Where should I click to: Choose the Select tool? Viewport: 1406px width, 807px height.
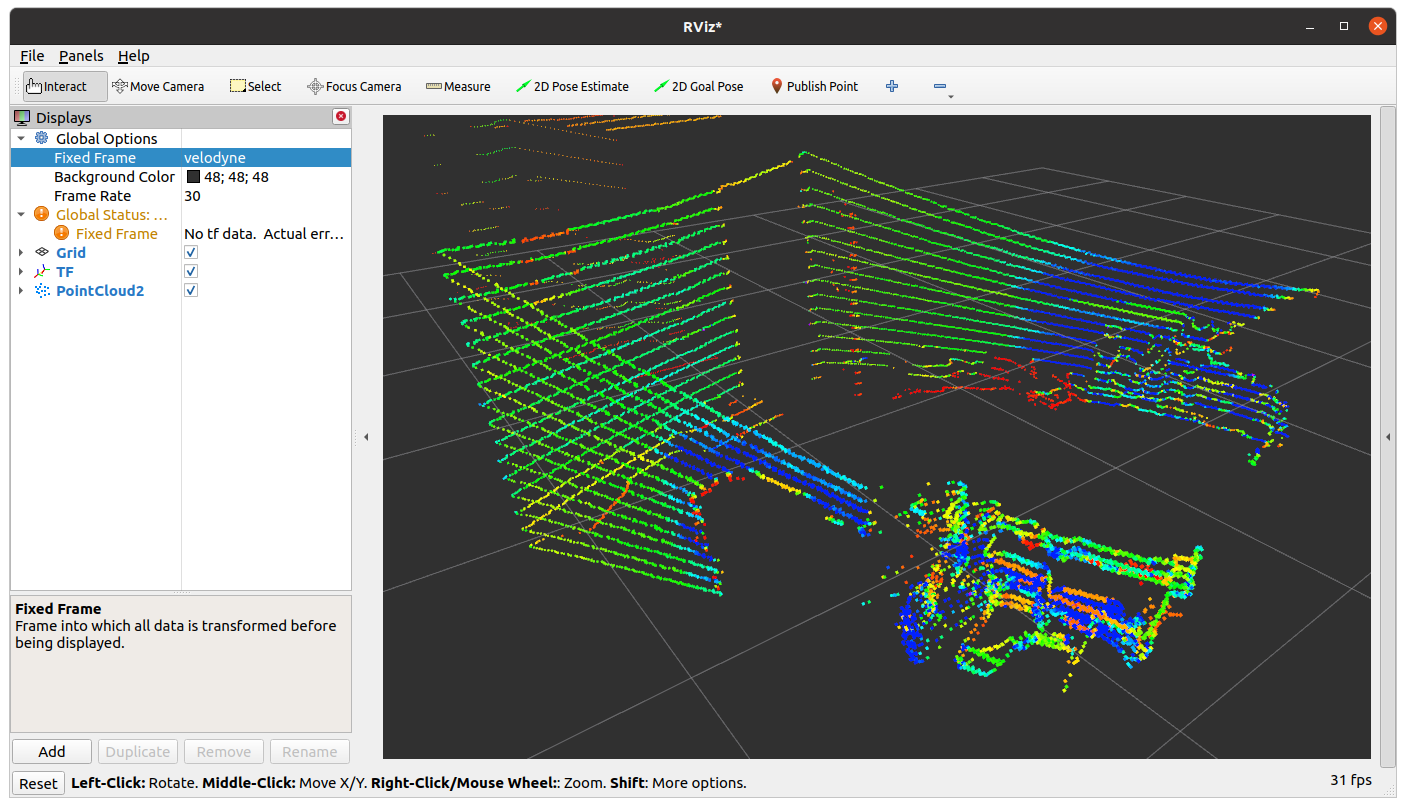click(256, 86)
